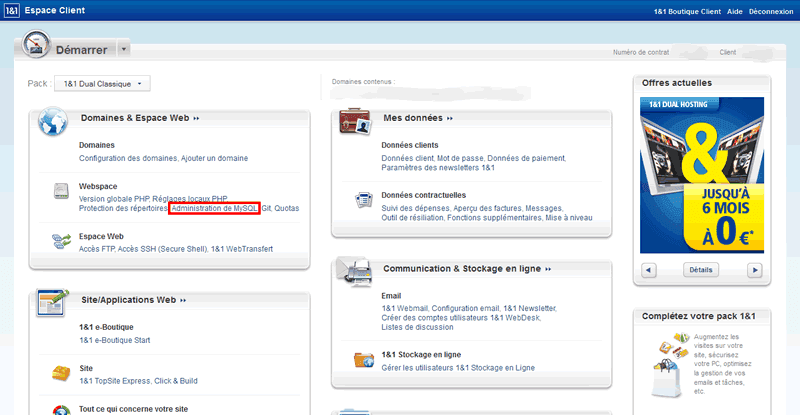The height and width of the screenshot is (415, 800).
Task: Open Fonctions supplémentaires link
Action: (494, 217)
